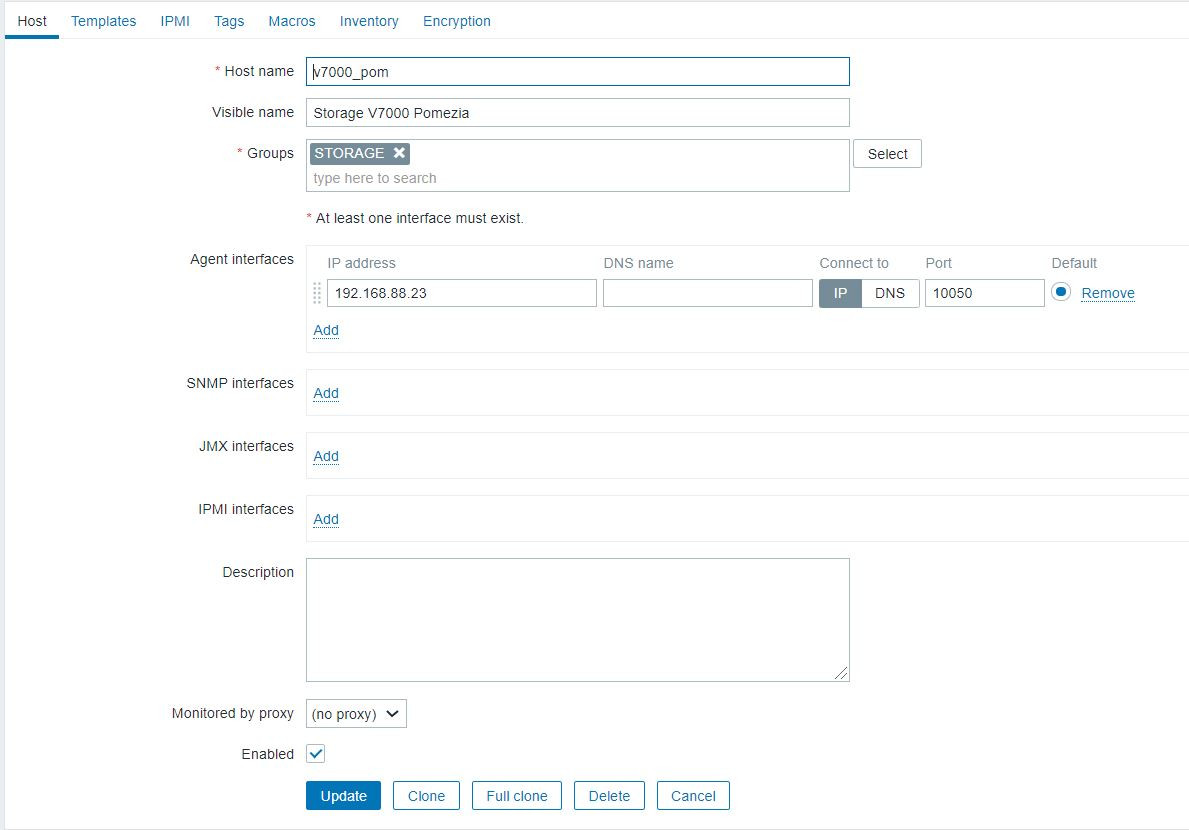Add a JMX interface

326,456
